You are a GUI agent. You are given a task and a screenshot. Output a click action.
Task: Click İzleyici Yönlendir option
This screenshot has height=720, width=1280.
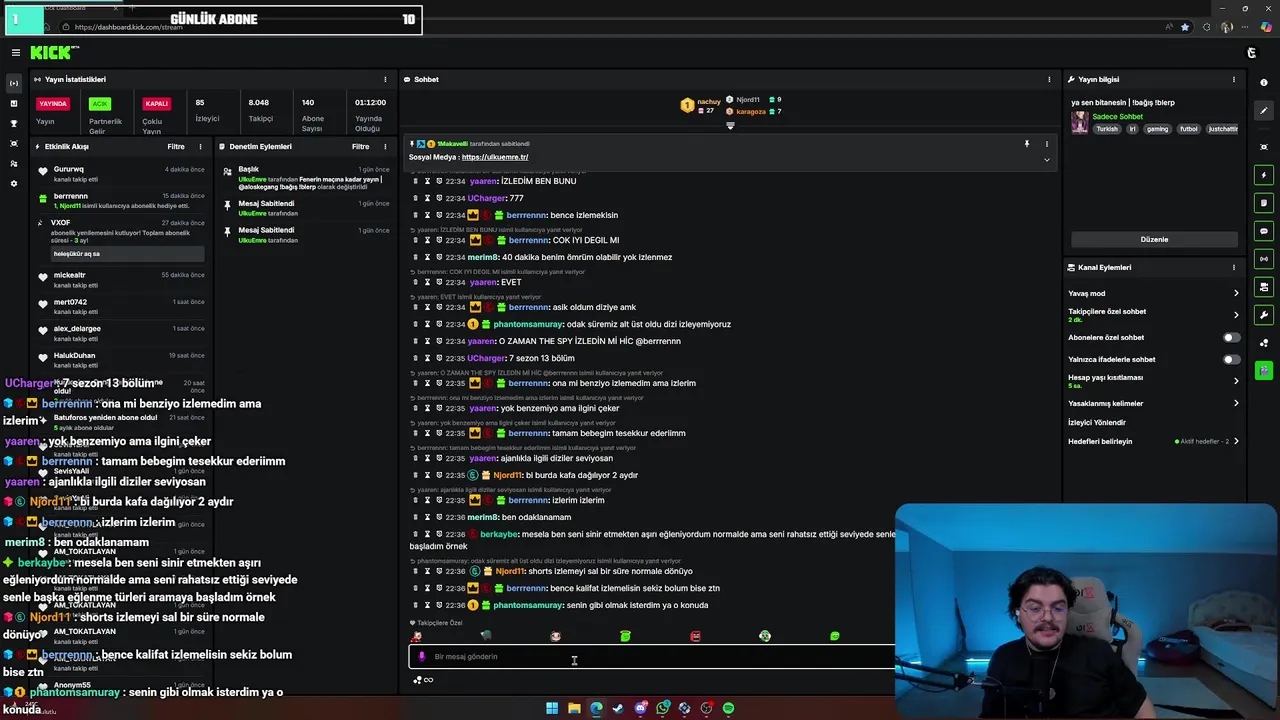(x=1096, y=422)
